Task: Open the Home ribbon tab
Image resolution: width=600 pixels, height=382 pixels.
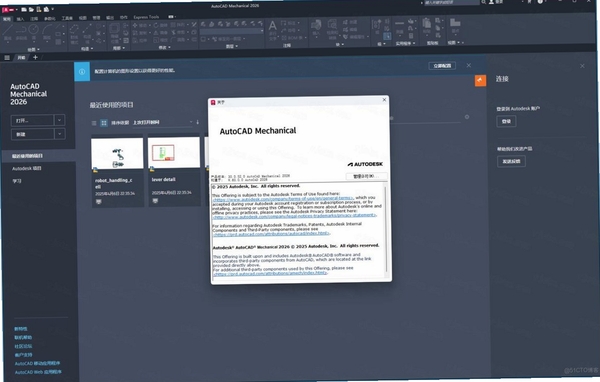Action: 7,19
